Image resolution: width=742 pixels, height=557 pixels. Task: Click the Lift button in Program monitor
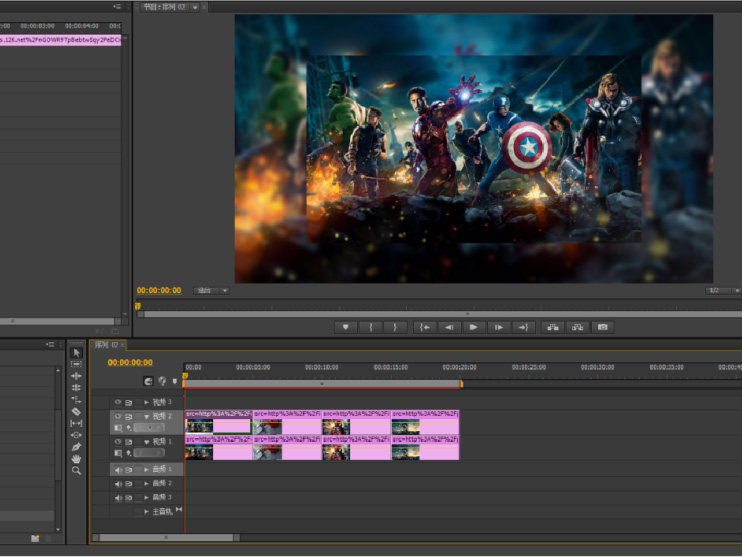552,327
